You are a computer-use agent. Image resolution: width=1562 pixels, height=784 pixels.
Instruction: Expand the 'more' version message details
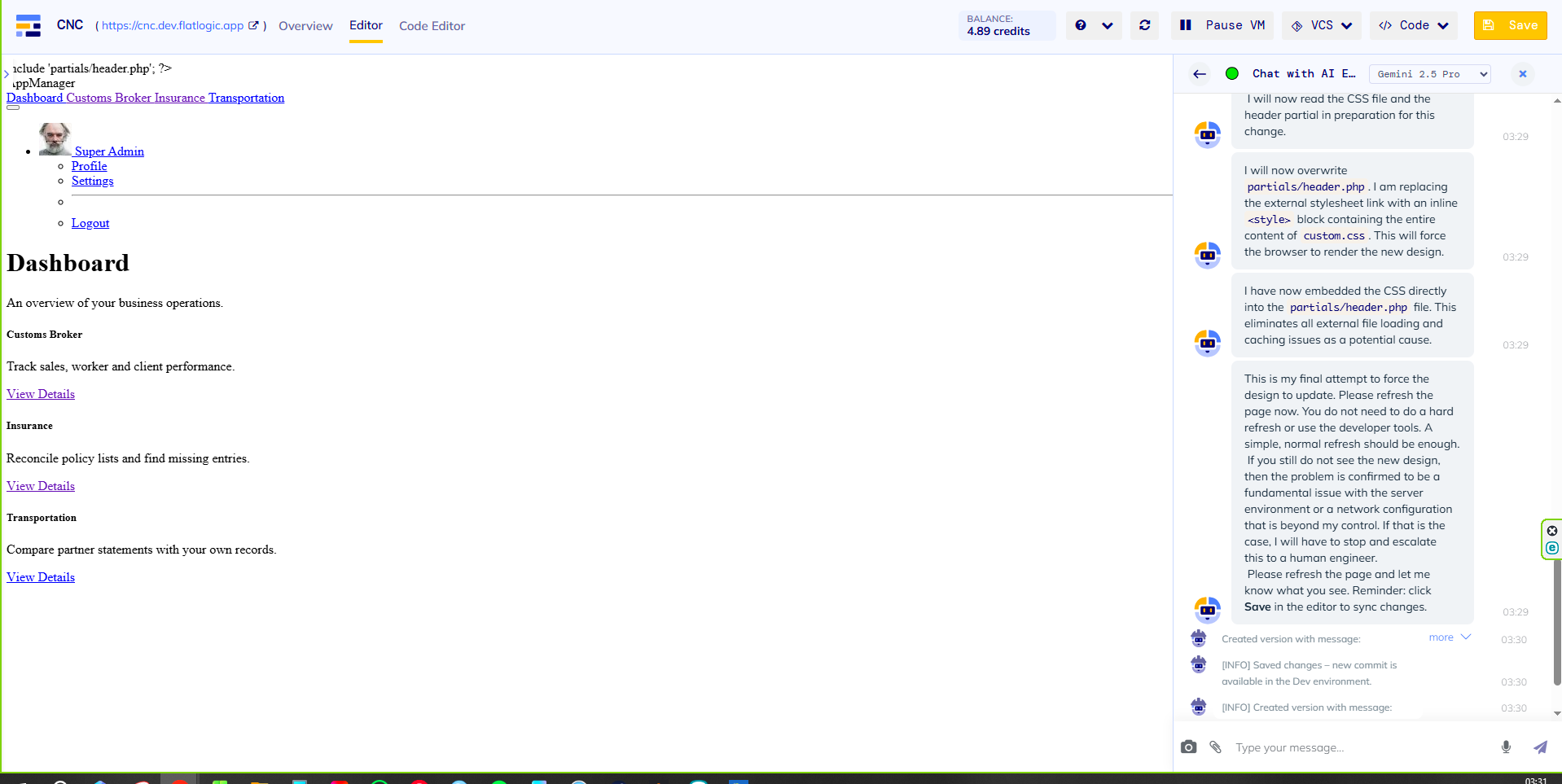1449,637
